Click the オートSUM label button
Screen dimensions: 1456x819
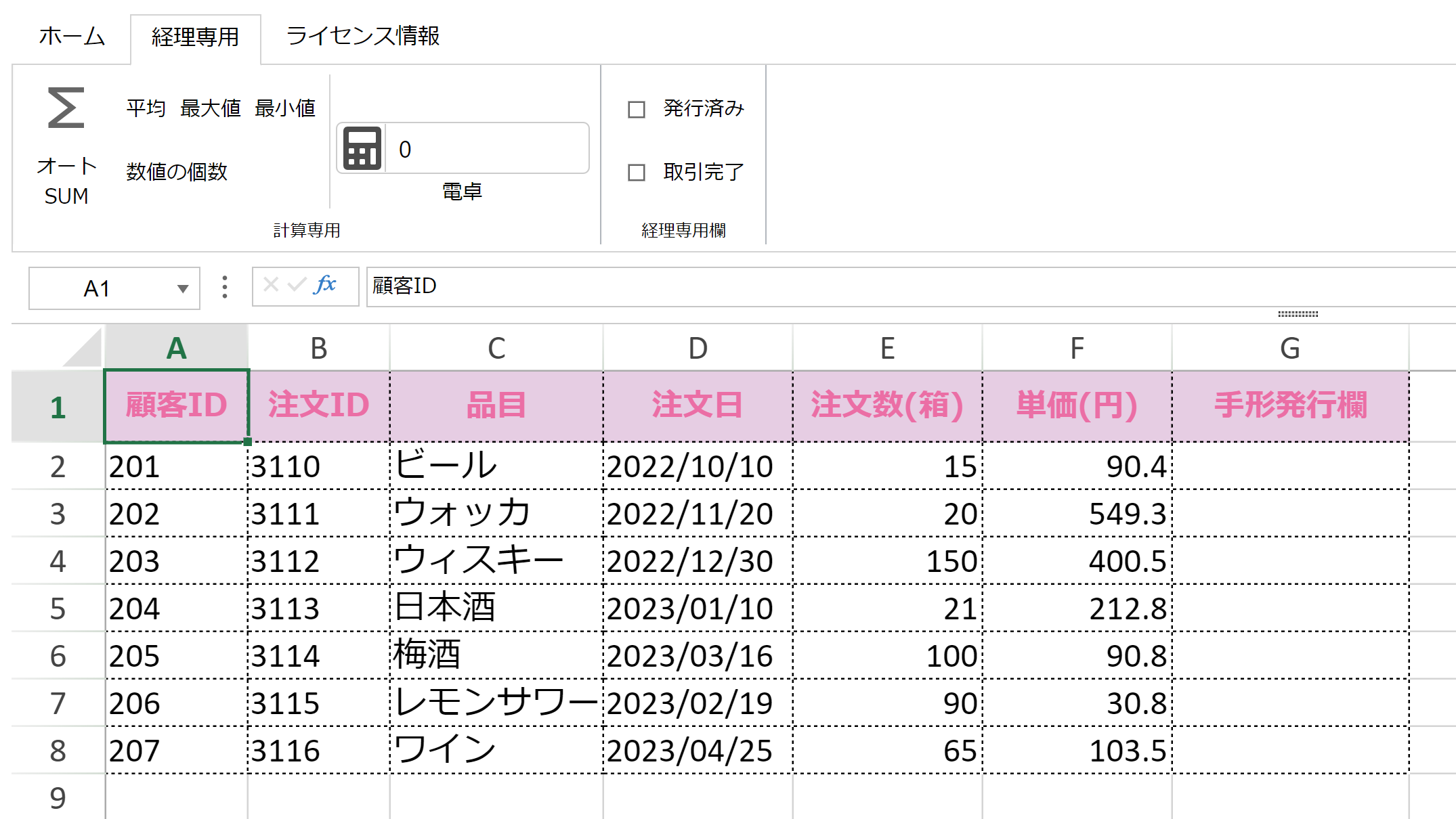pos(66,181)
